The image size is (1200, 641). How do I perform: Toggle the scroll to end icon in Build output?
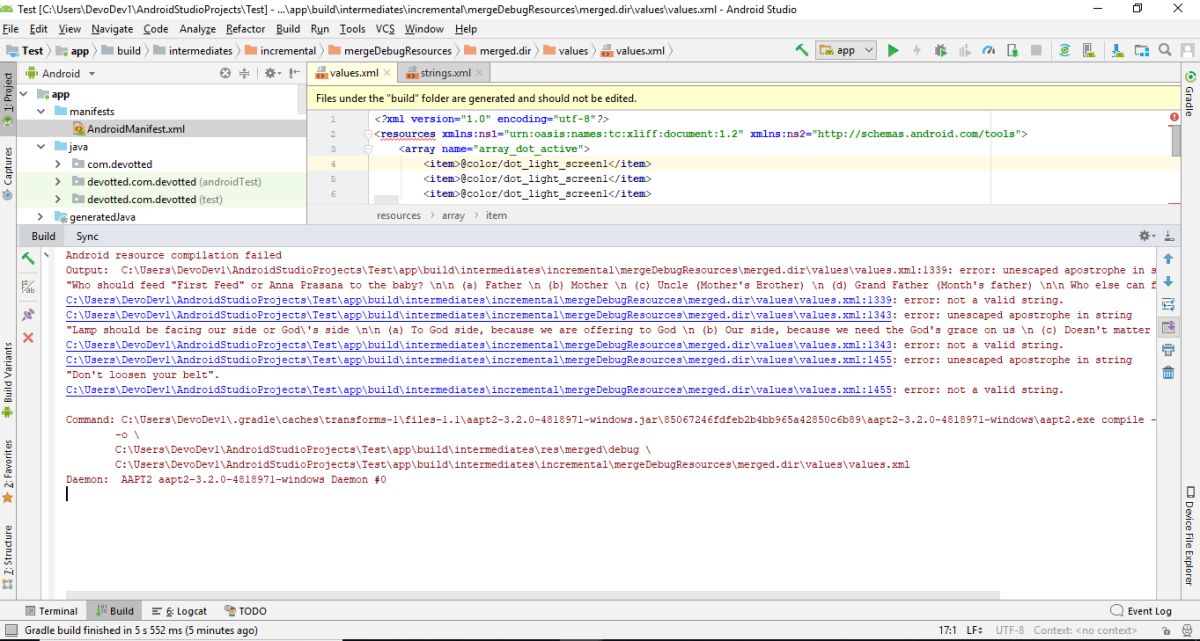coord(1167,327)
